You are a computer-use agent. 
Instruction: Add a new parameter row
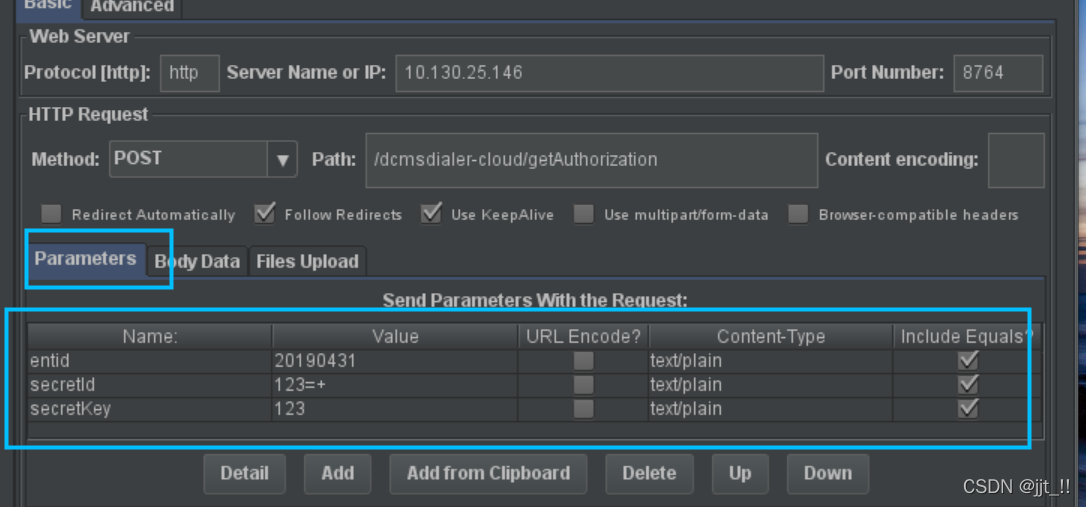tap(338, 474)
